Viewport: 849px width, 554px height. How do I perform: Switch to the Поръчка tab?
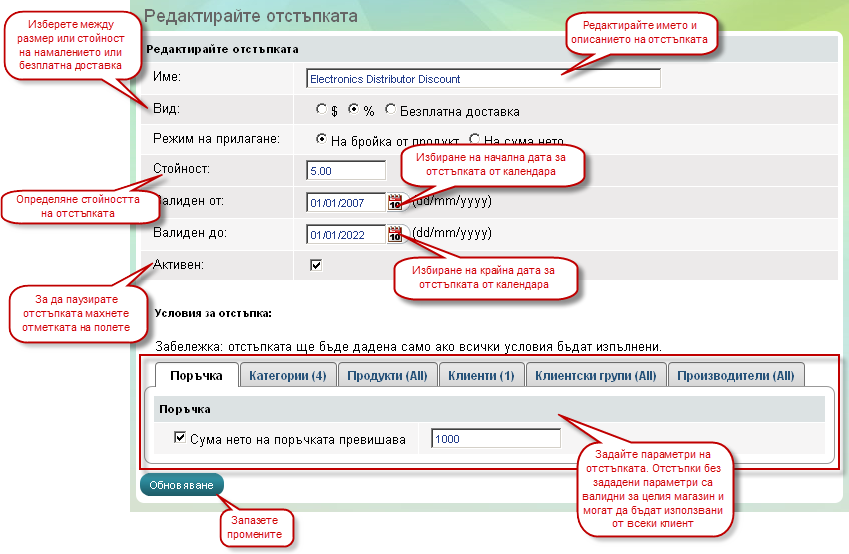pos(196,376)
